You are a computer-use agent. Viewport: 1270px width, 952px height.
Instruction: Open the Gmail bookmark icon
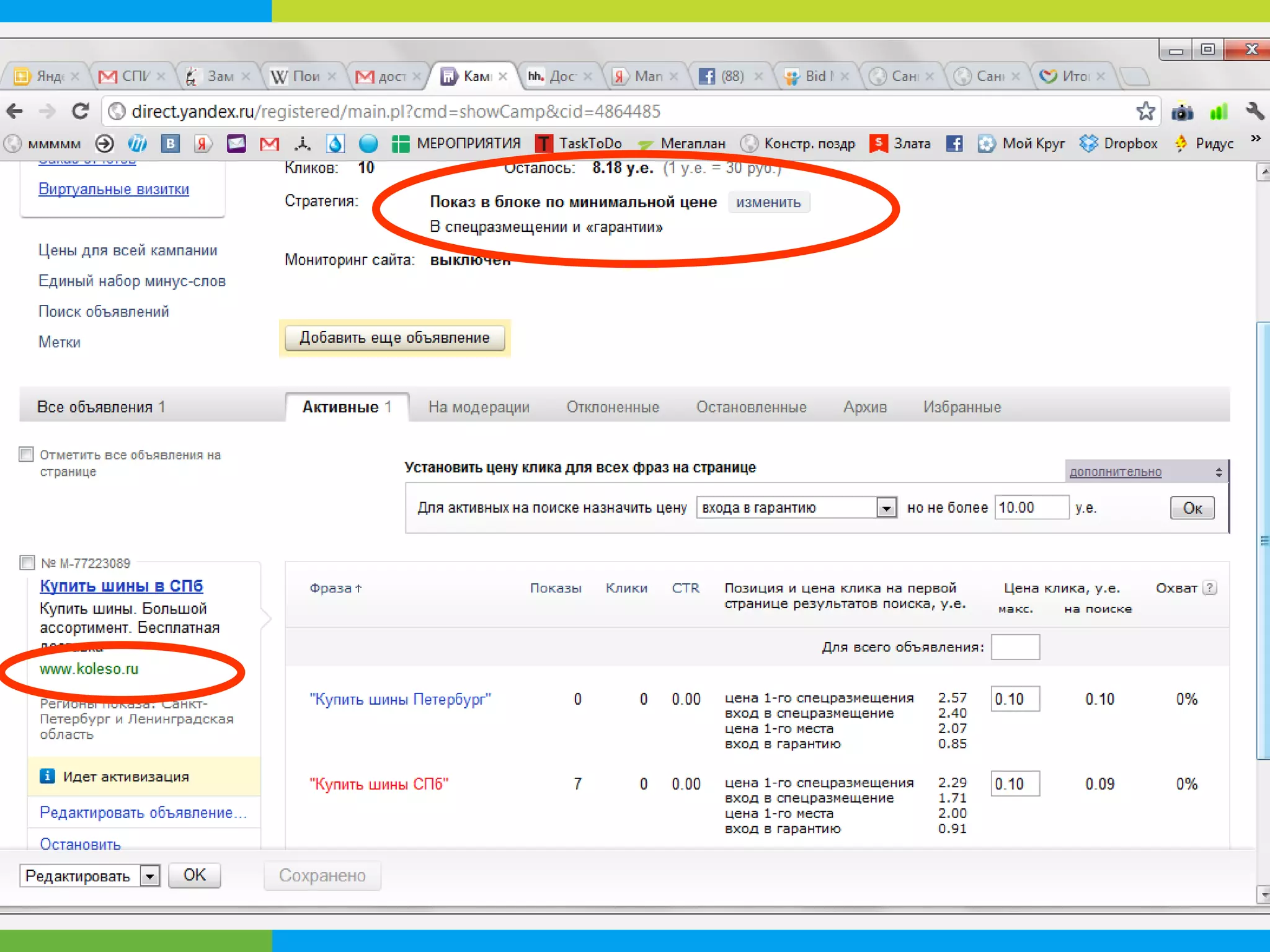point(269,144)
